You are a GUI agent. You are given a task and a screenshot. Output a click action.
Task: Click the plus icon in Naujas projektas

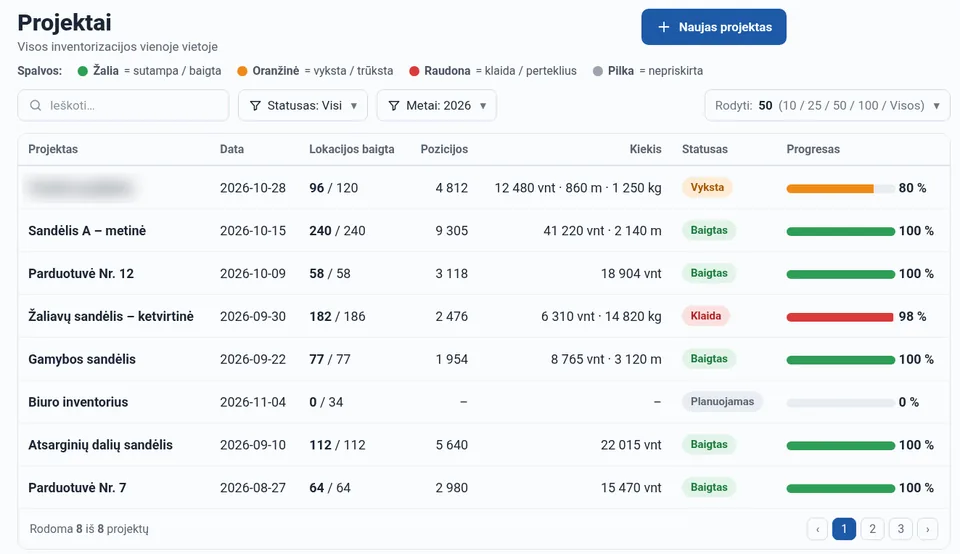click(x=663, y=27)
